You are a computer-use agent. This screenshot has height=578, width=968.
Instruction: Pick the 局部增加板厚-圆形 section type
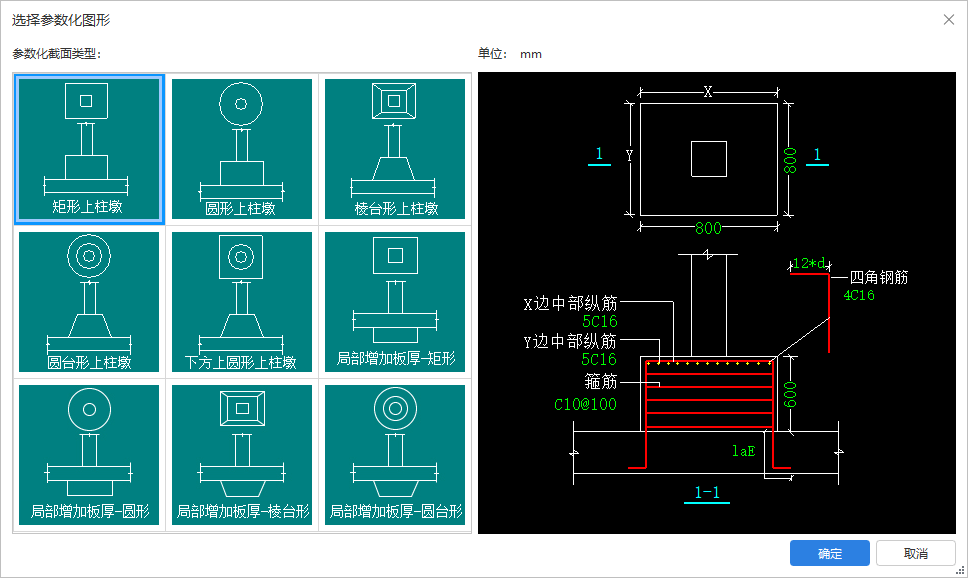[89, 455]
